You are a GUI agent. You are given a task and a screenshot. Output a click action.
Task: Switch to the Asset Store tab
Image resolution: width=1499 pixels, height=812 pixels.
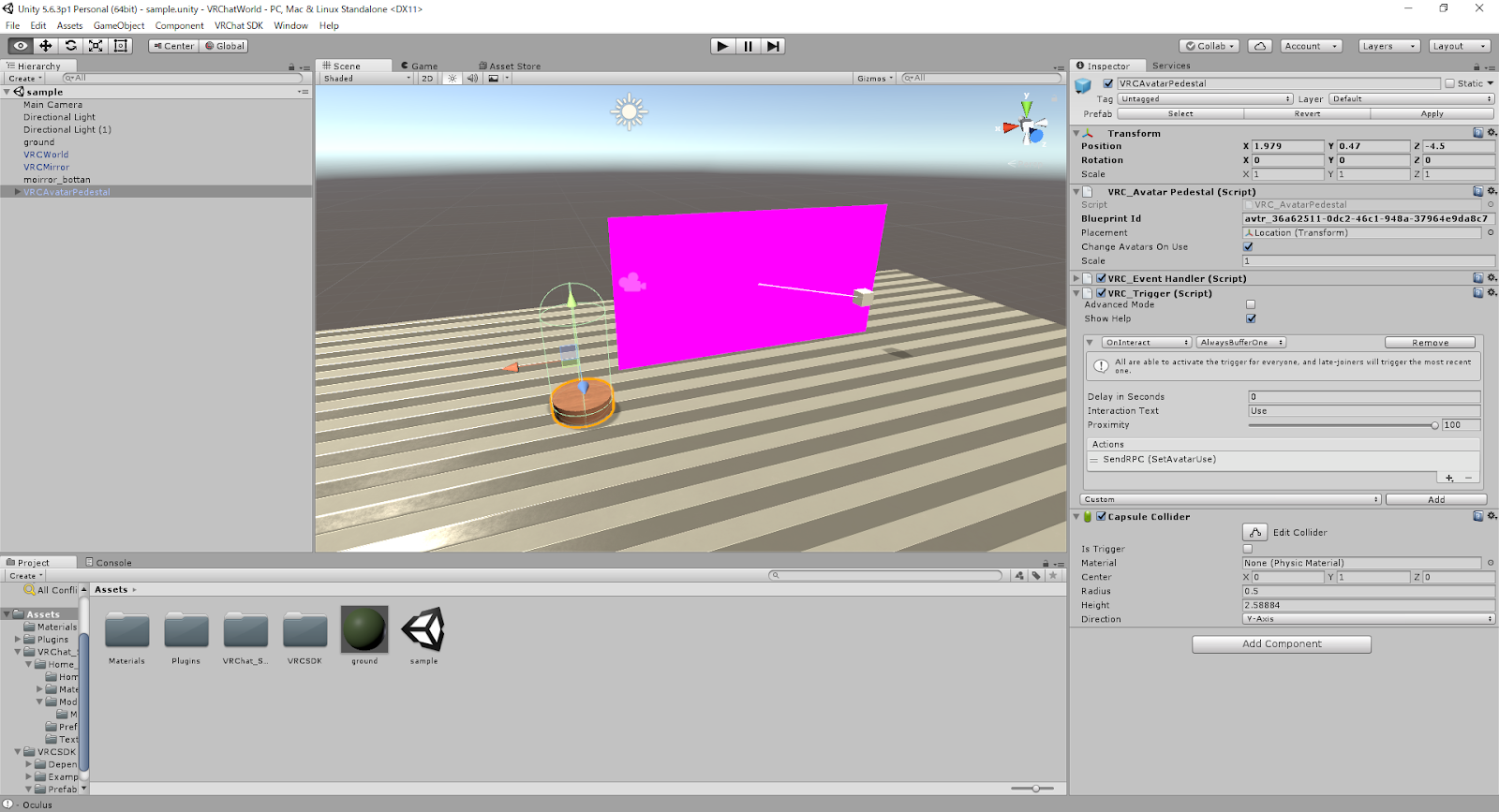510,66
